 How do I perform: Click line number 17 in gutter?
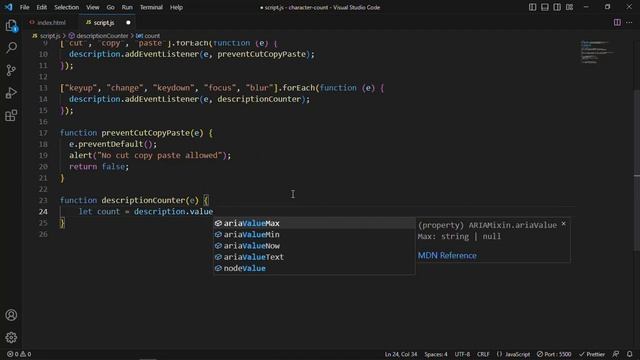(x=43, y=133)
